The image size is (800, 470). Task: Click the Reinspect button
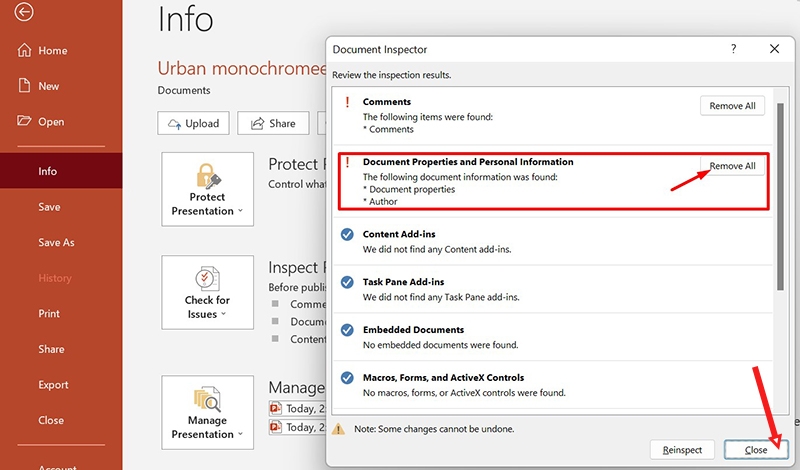[x=682, y=450]
